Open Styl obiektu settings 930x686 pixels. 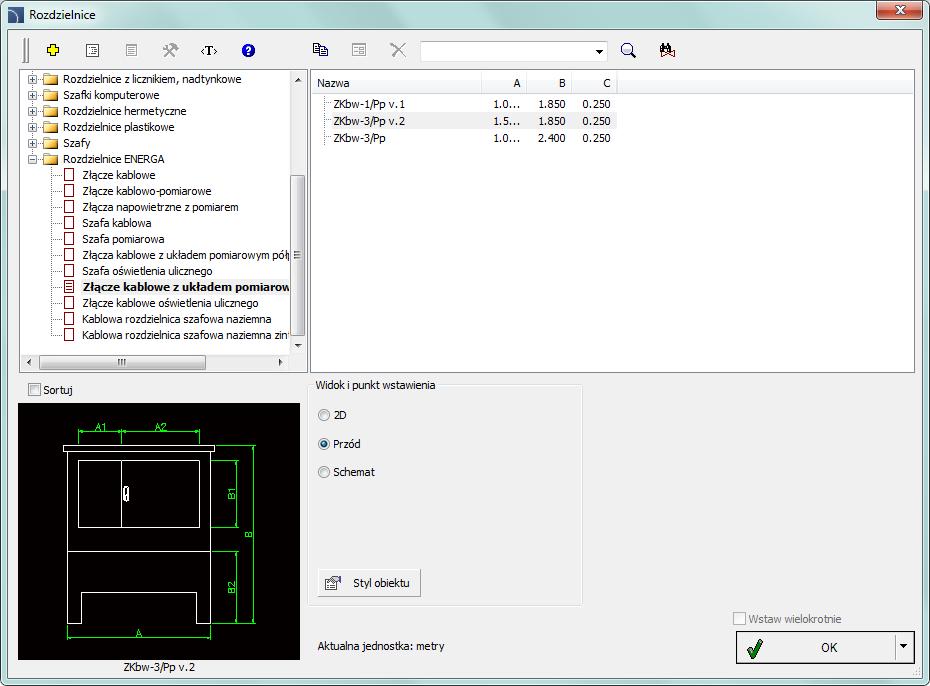(x=369, y=583)
